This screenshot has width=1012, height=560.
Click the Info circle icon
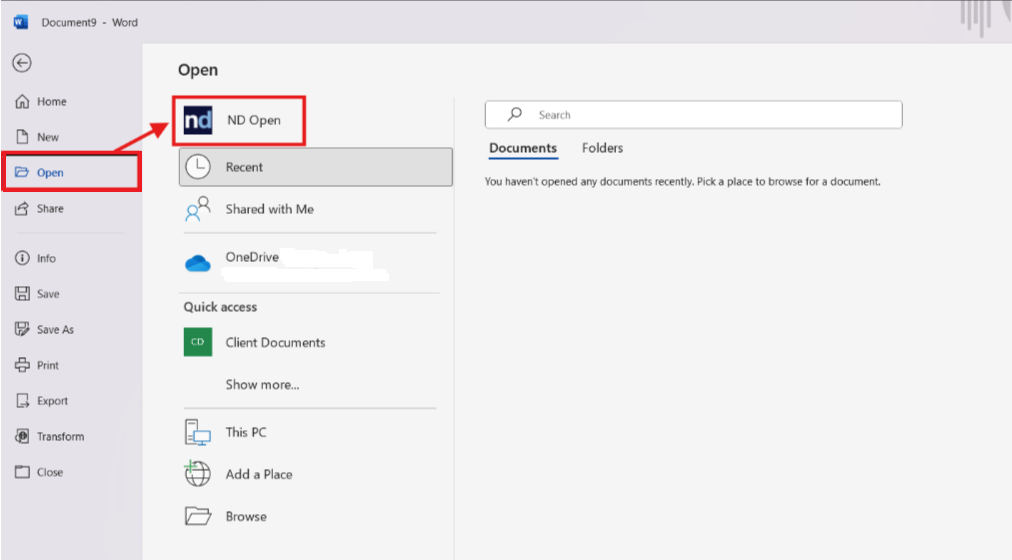(22, 258)
